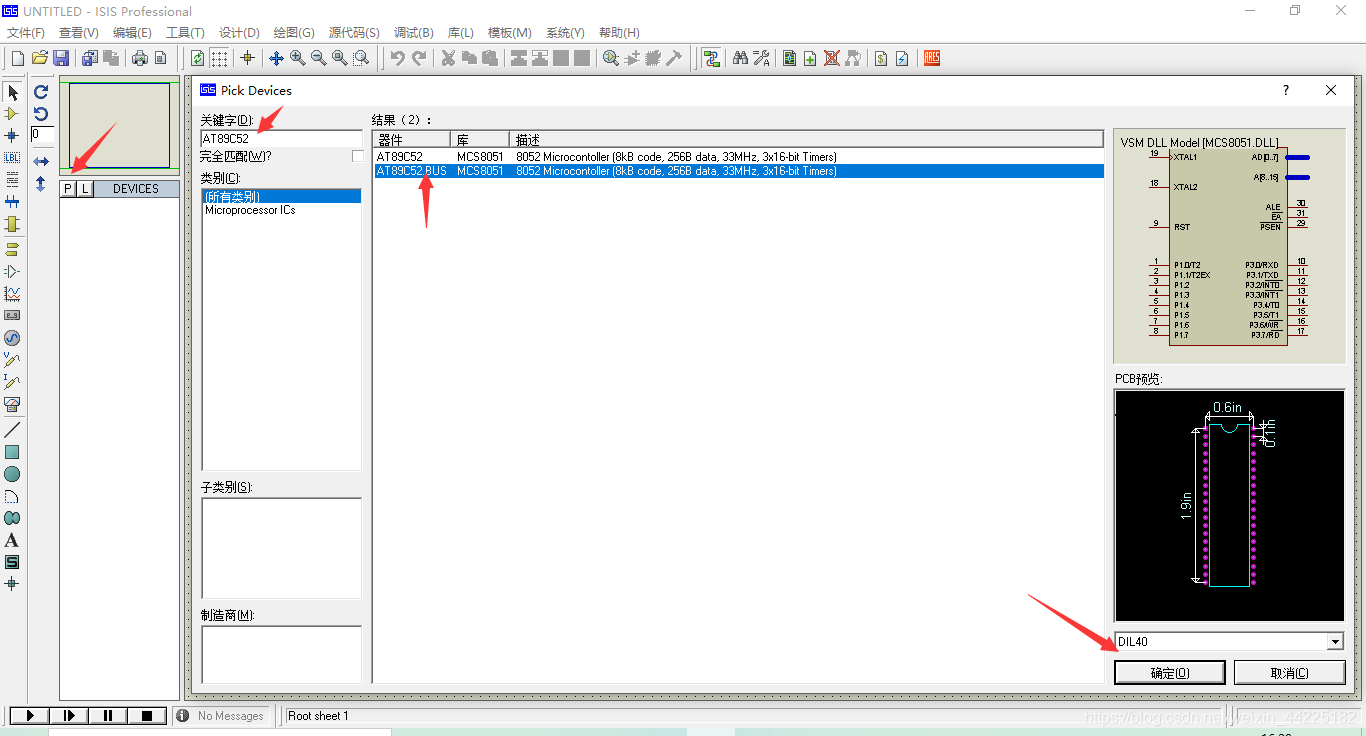Image resolution: width=1366 pixels, height=736 pixels.
Task: Select 2D circle drawing tool
Action: click(12, 474)
